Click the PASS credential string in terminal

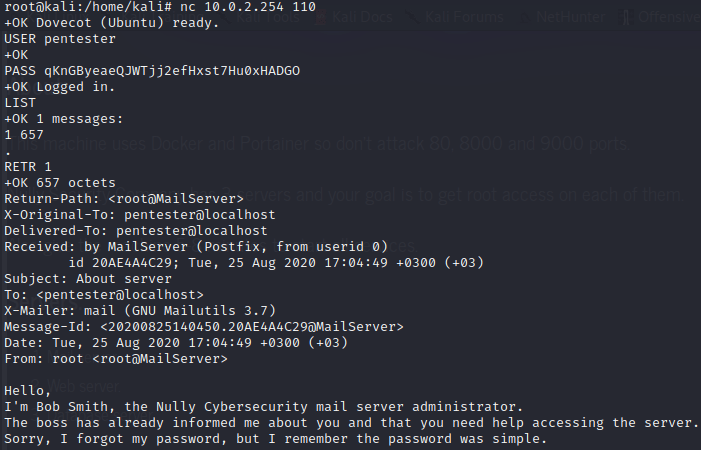tap(172, 71)
